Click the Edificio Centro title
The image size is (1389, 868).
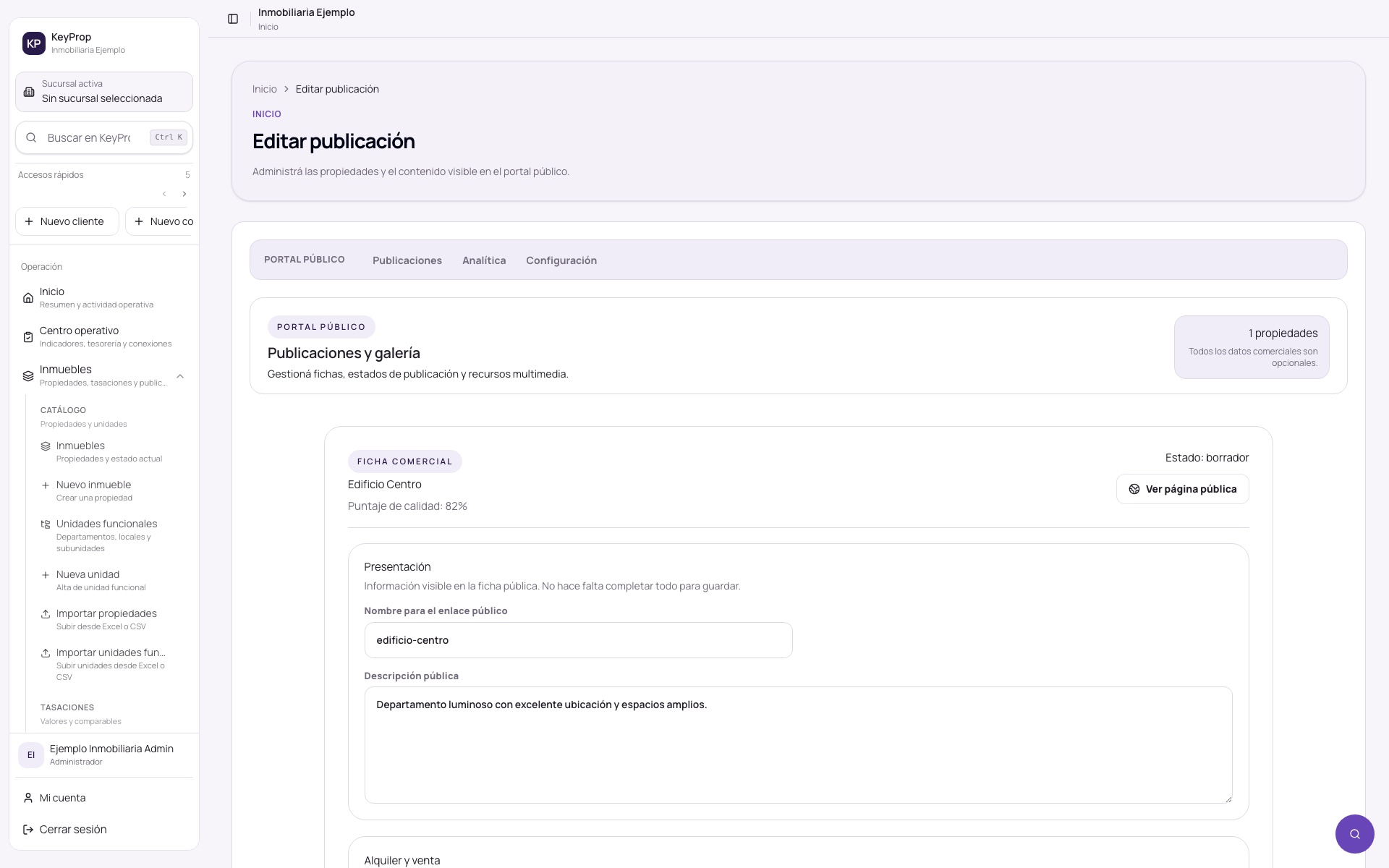click(384, 485)
